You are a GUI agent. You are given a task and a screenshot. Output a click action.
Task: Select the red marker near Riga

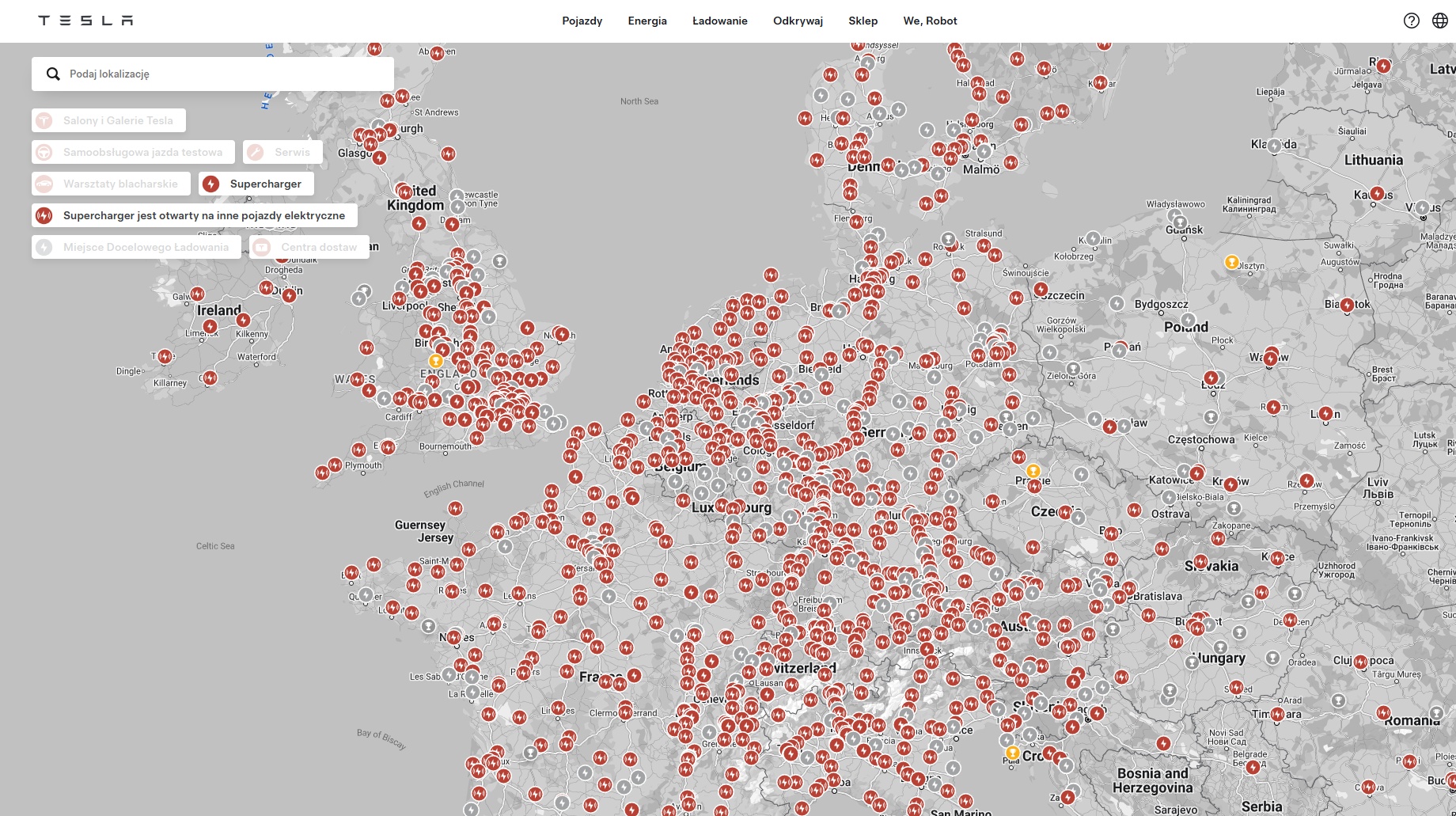(1383, 66)
